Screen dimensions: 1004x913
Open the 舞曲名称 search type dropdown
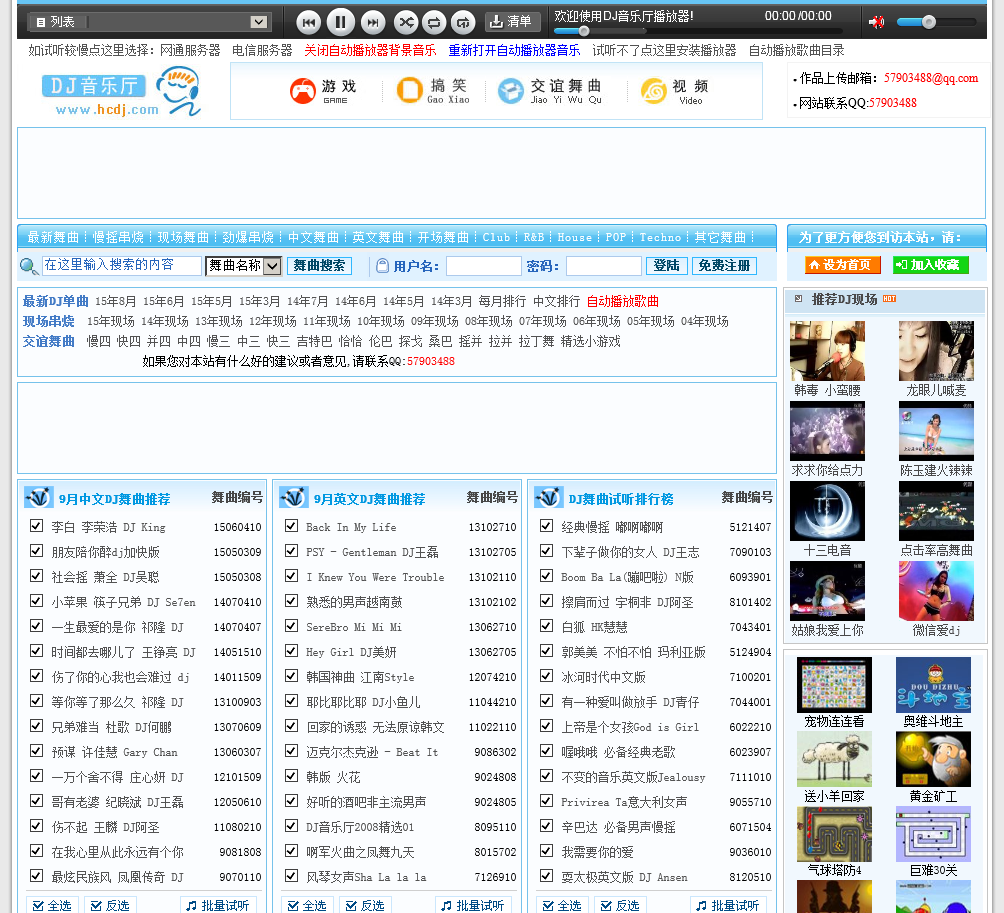coord(243,266)
